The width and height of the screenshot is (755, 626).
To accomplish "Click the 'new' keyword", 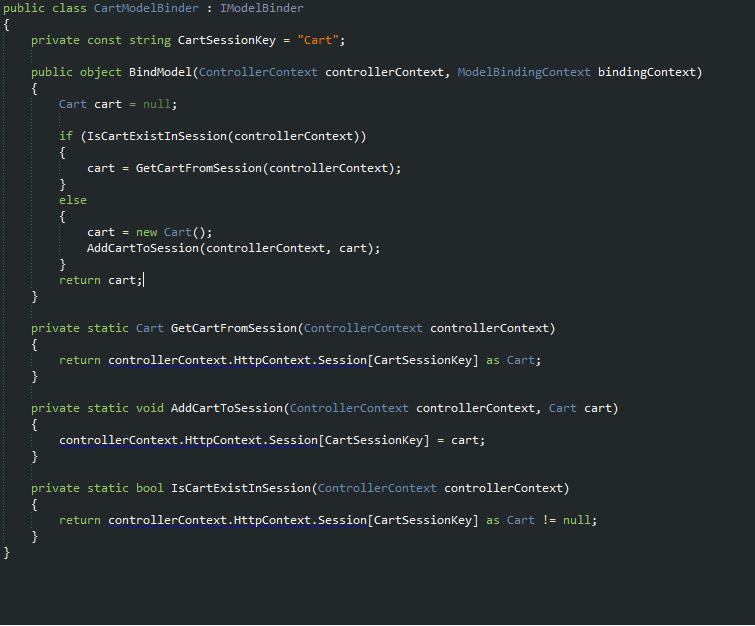I will [x=146, y=232].
